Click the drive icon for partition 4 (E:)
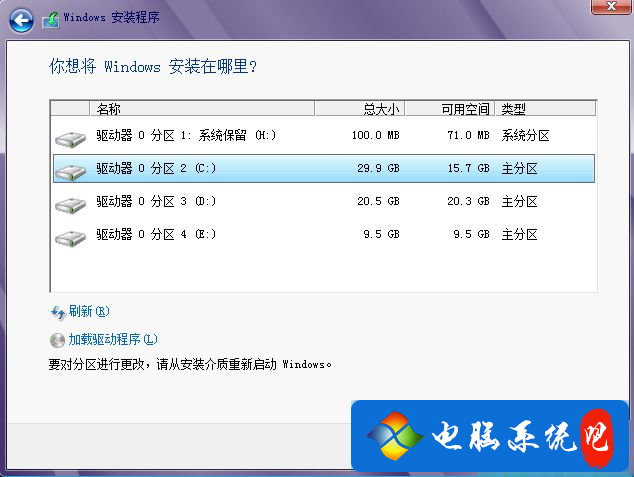634x477 pixels. coord(71,238)
